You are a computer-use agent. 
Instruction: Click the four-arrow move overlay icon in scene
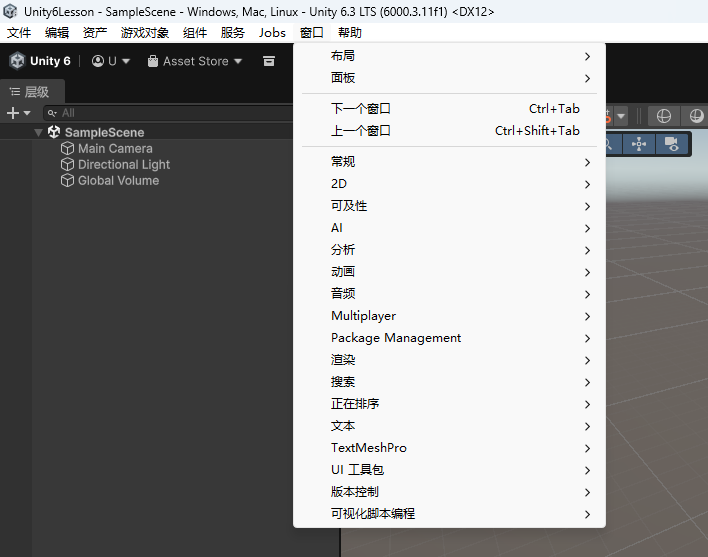638,144
